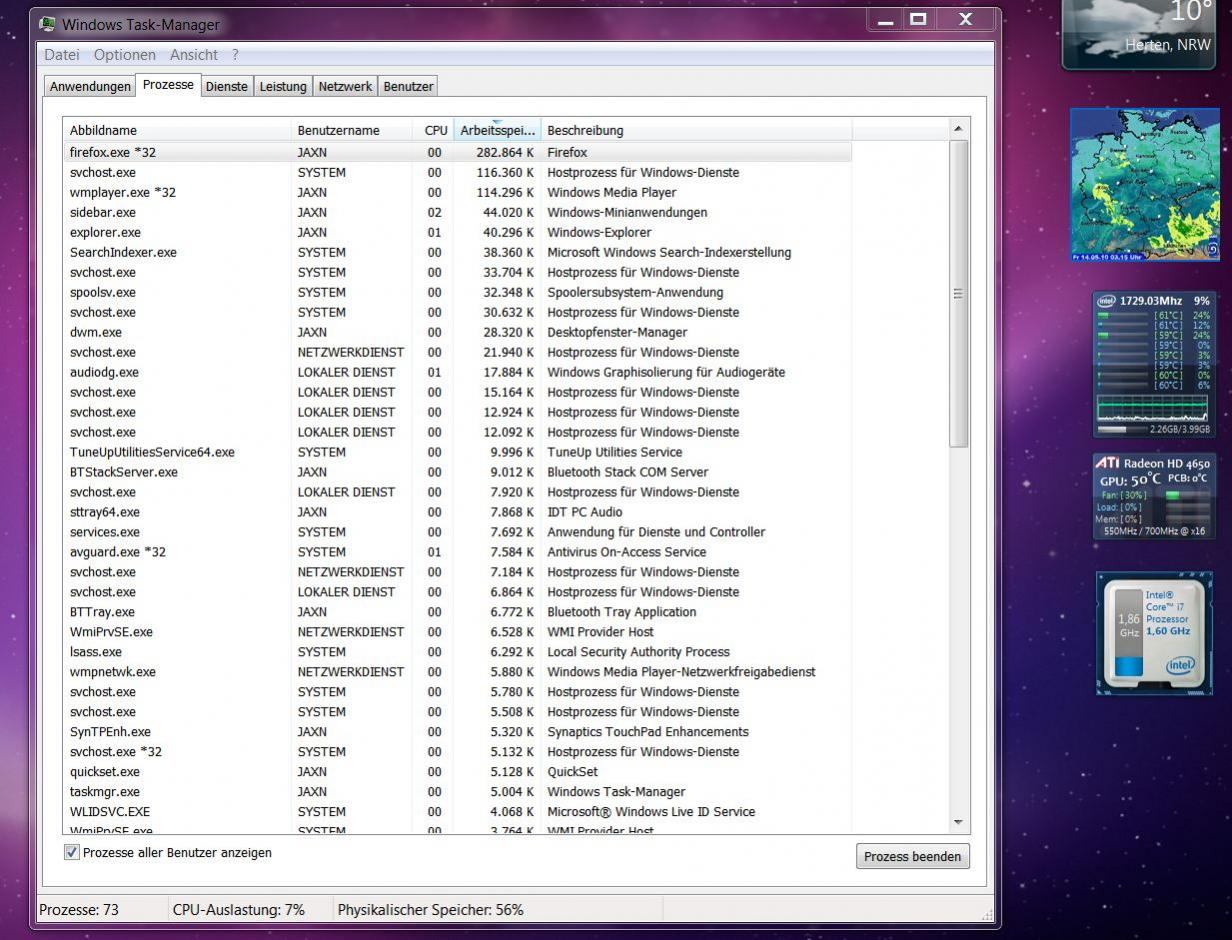Select the BTStackServer.exe process
This screenshot has height=940, width=1232.
(x=457, y=472)
